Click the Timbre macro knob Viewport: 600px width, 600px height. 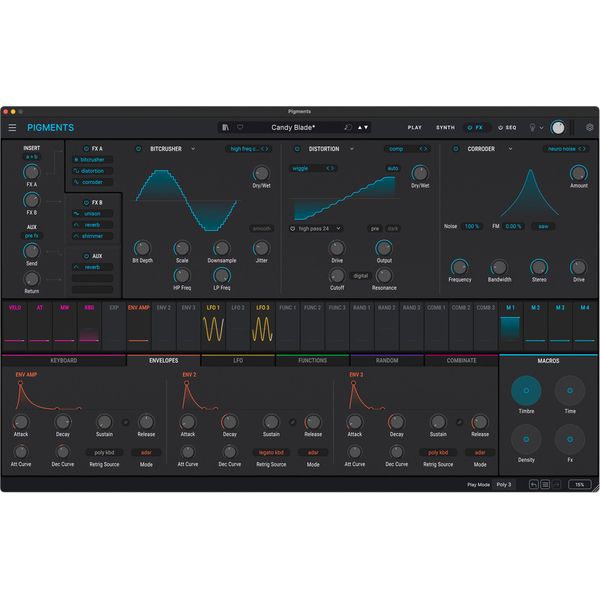click(525, 391)
